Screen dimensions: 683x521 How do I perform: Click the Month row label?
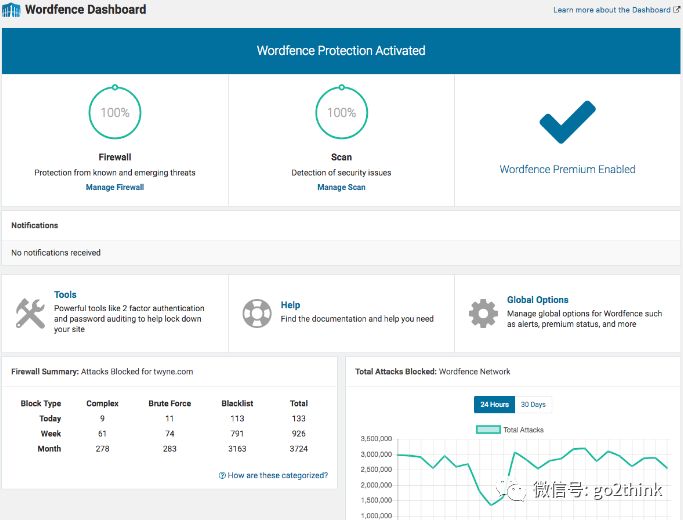point(49,449)
